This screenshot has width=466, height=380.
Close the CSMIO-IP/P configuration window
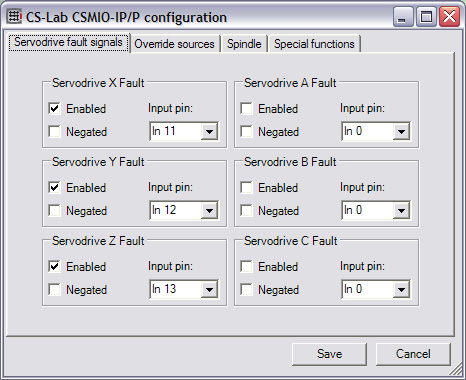coord(449,17)
